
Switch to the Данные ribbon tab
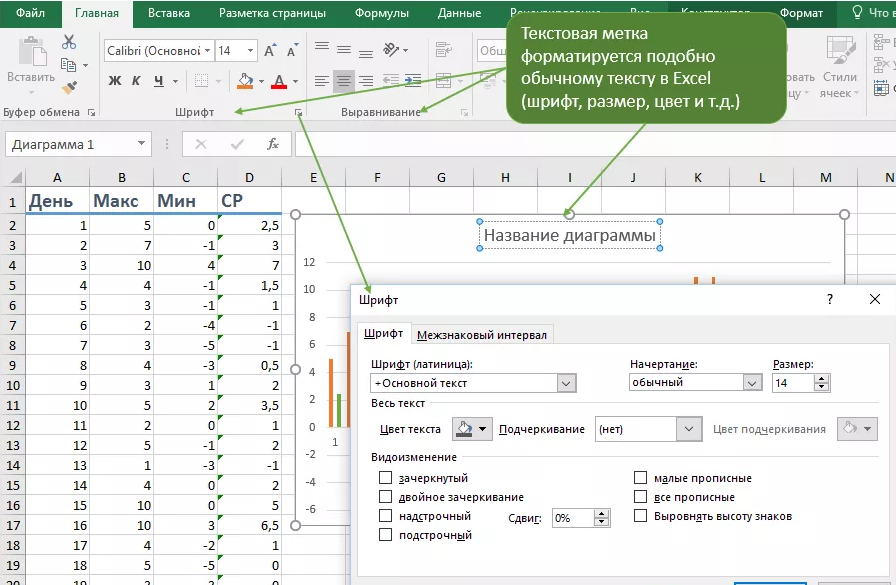(x=459, y=13)
